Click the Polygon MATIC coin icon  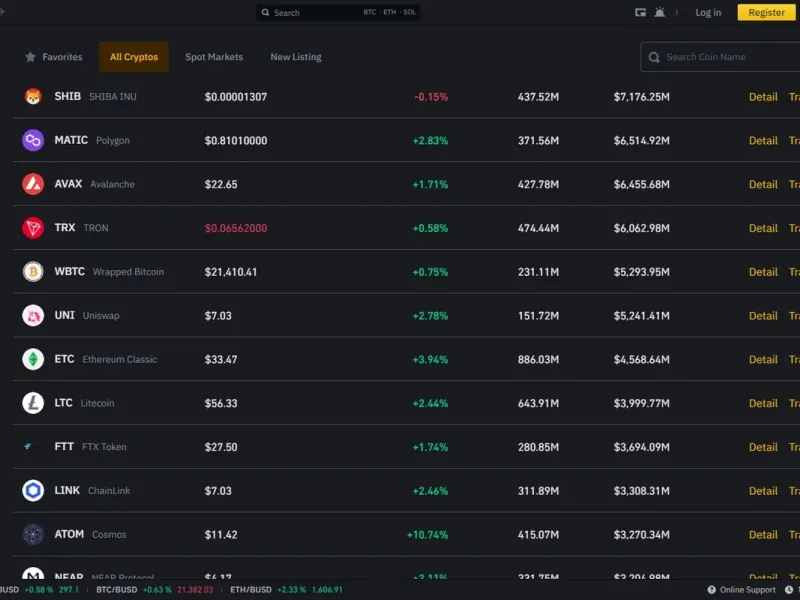tap(33, 141)
